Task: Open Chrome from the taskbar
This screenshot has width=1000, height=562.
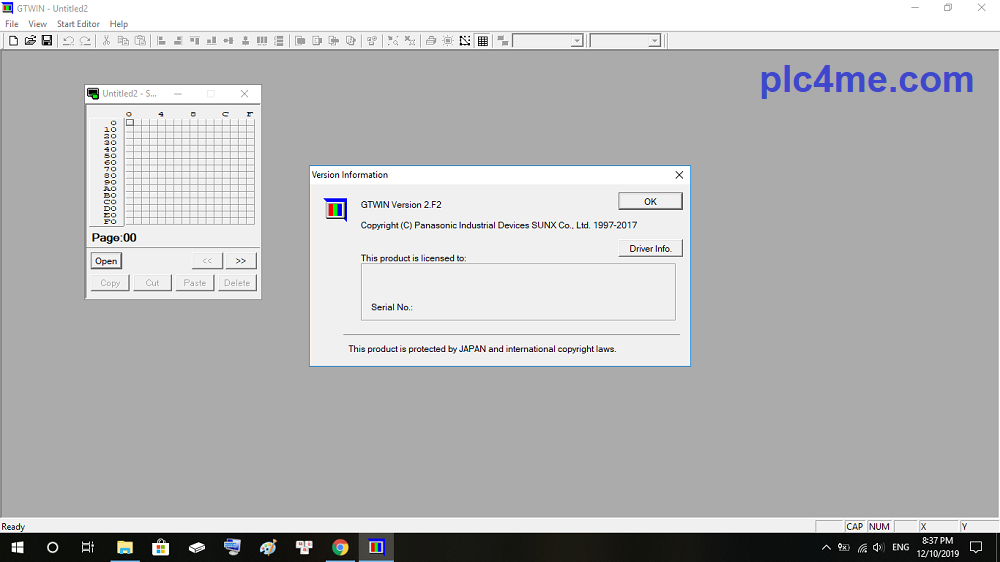Action: tap(340, 547)
